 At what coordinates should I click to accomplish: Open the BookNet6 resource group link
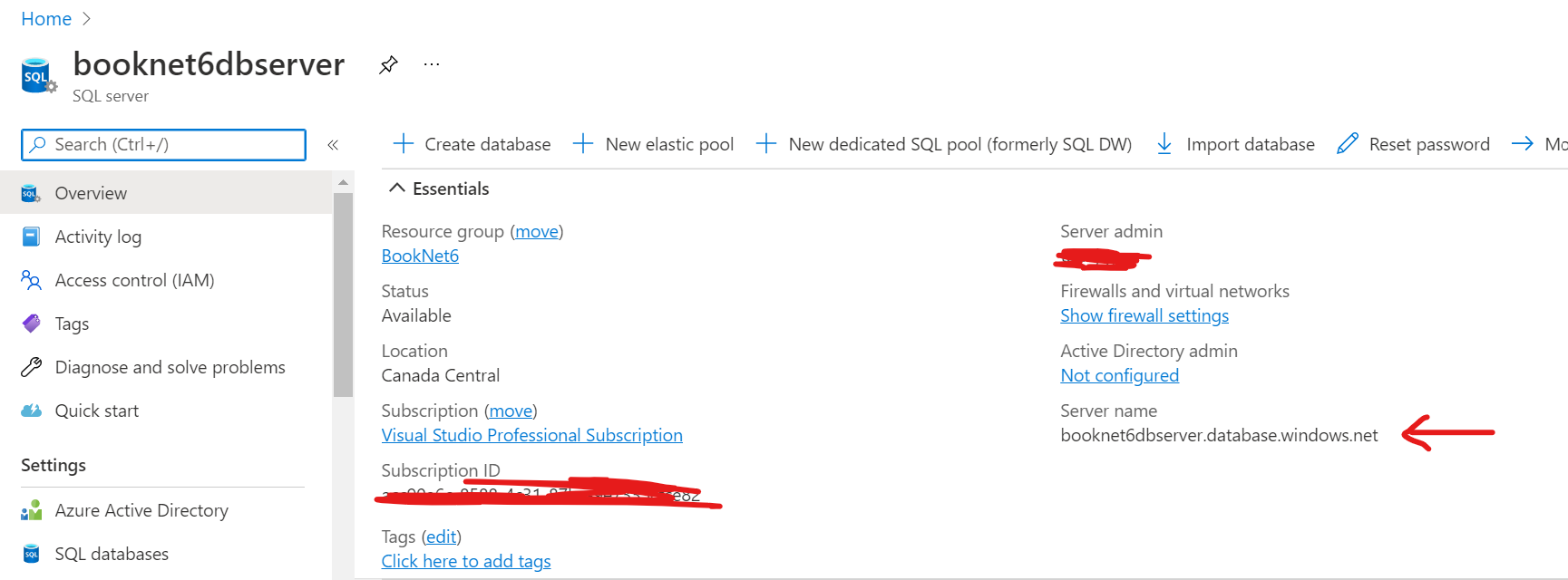[420, 256]
